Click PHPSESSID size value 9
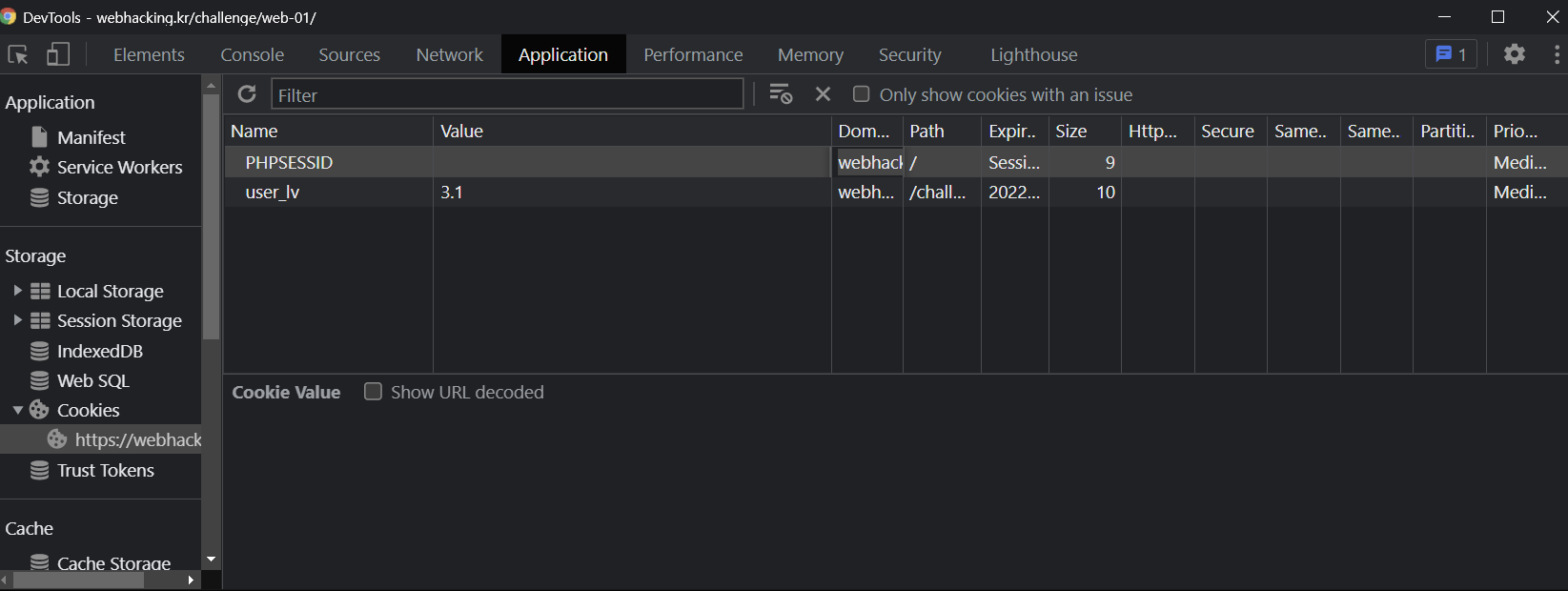This screenshot has width=1568, height=591. pyautogui.click(x=1110, y=162)
